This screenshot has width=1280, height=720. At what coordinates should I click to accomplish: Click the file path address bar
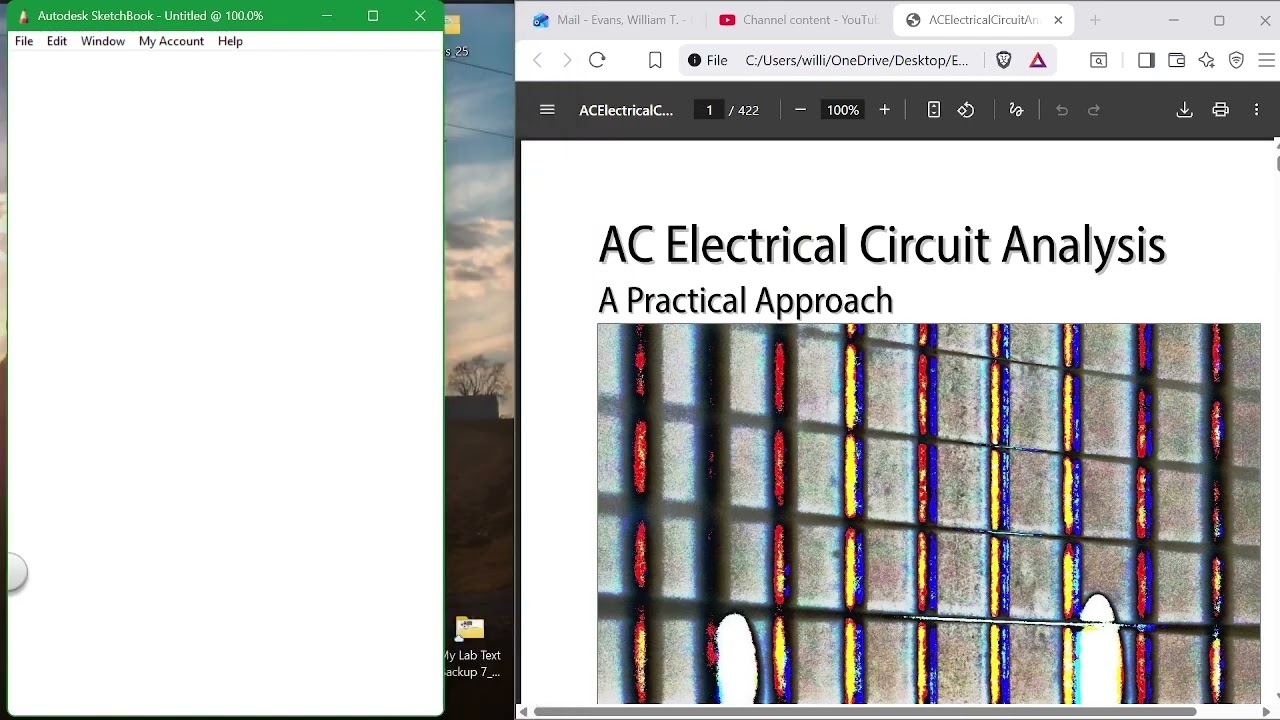tap(857, 60)
